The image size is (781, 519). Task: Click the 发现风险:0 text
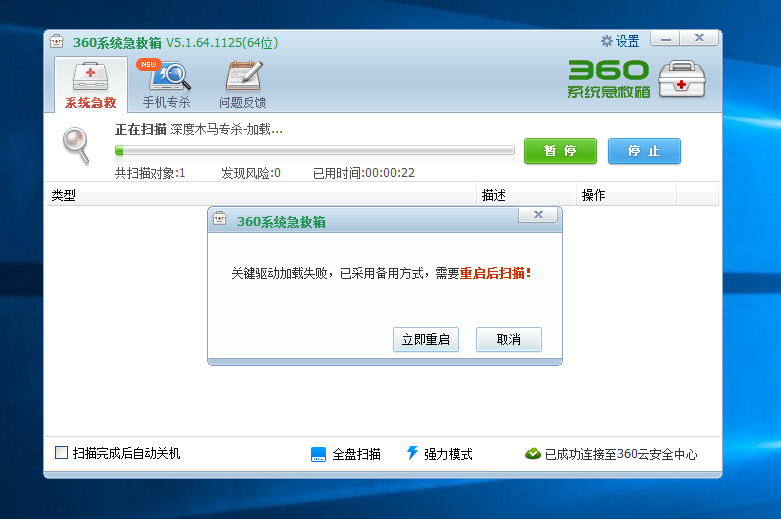(x=251, y=173)
